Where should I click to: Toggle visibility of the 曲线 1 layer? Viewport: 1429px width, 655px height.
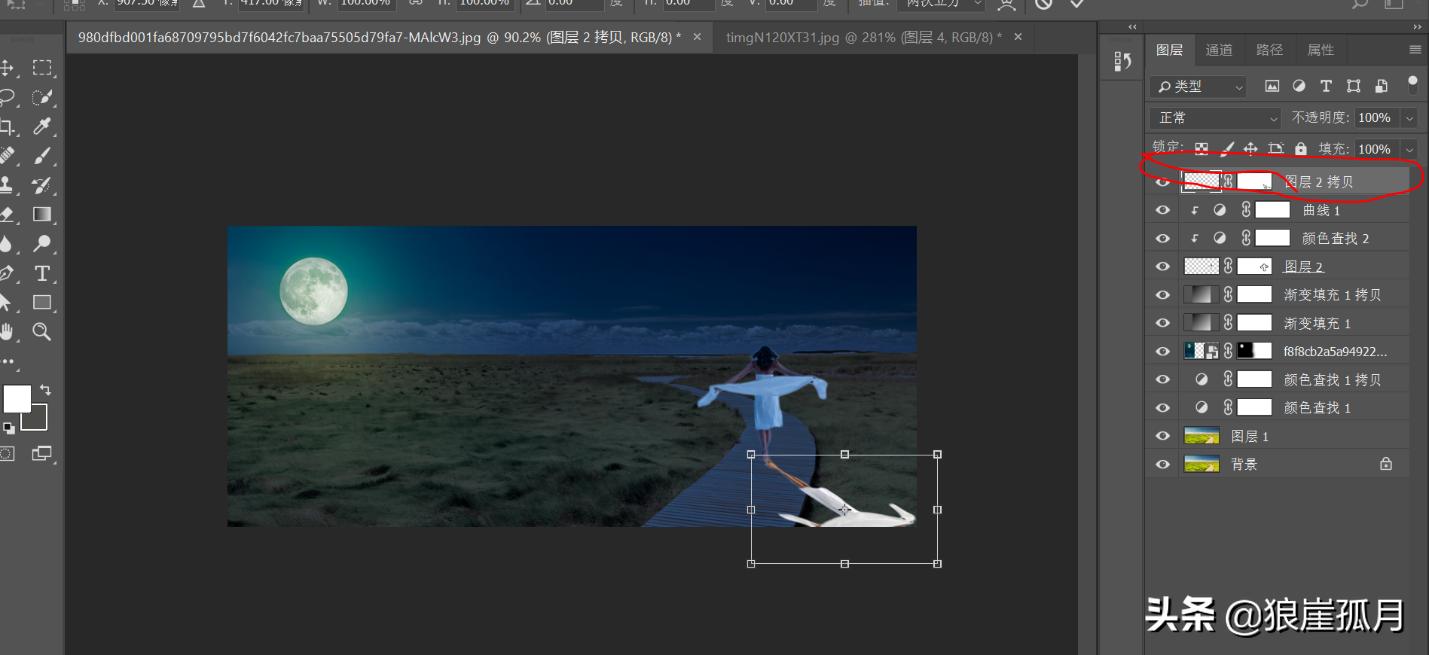[1162, 209]
